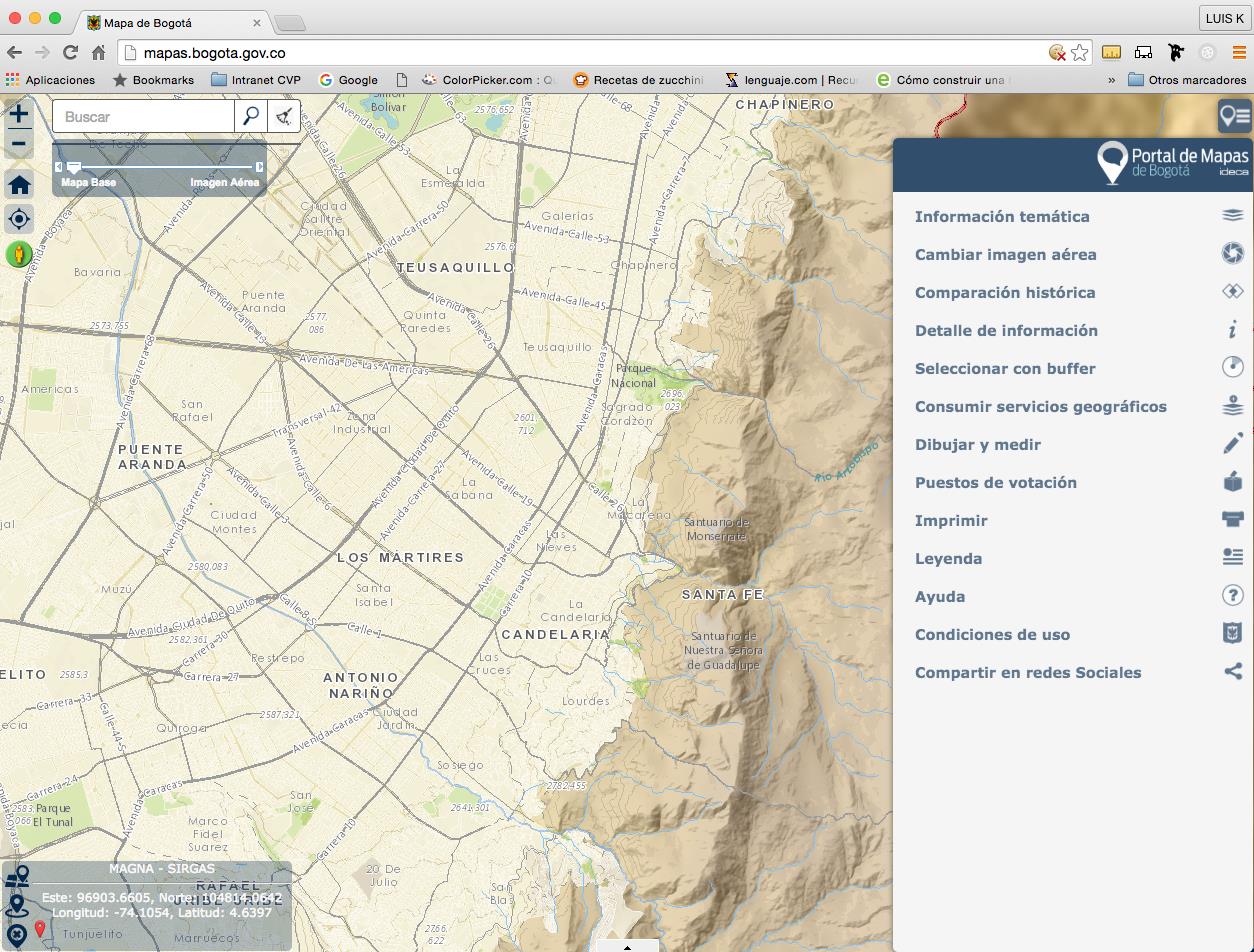Image resolution: width=1254 pixels, height=952 pixels.
Task: Click the Dibujar y medir pencil icon
Action: (x=1233, y=443)
